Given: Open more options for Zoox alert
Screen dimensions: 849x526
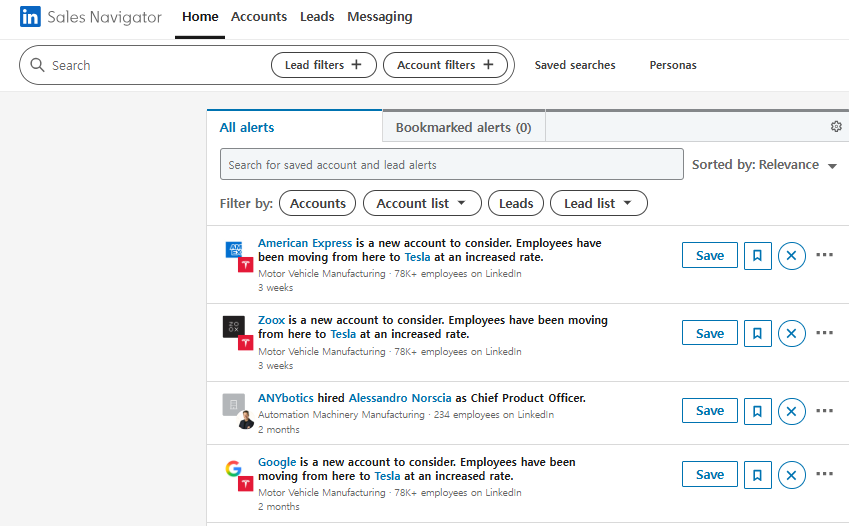Looking at the screenshot, I should pyautogui.click(x=824, y=333).
